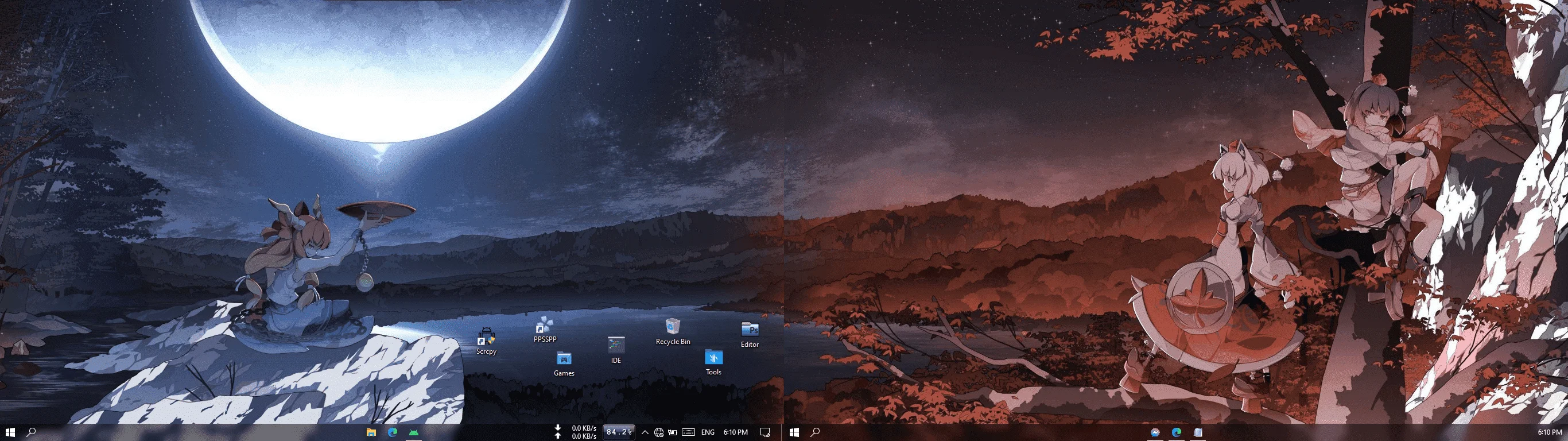This screenshot has width=1568, height=441.
Task: Open the IDE desktop icon
Action: point(616,350)
